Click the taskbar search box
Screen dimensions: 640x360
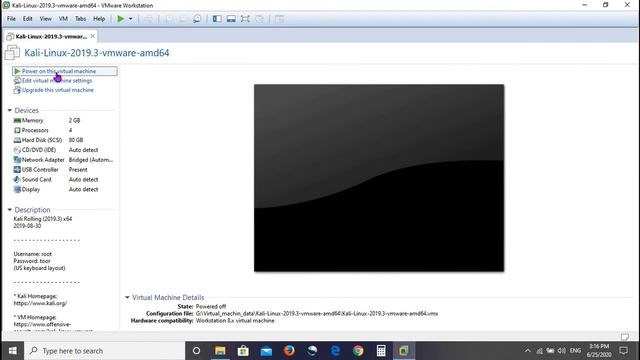click(x=104, y=351)
